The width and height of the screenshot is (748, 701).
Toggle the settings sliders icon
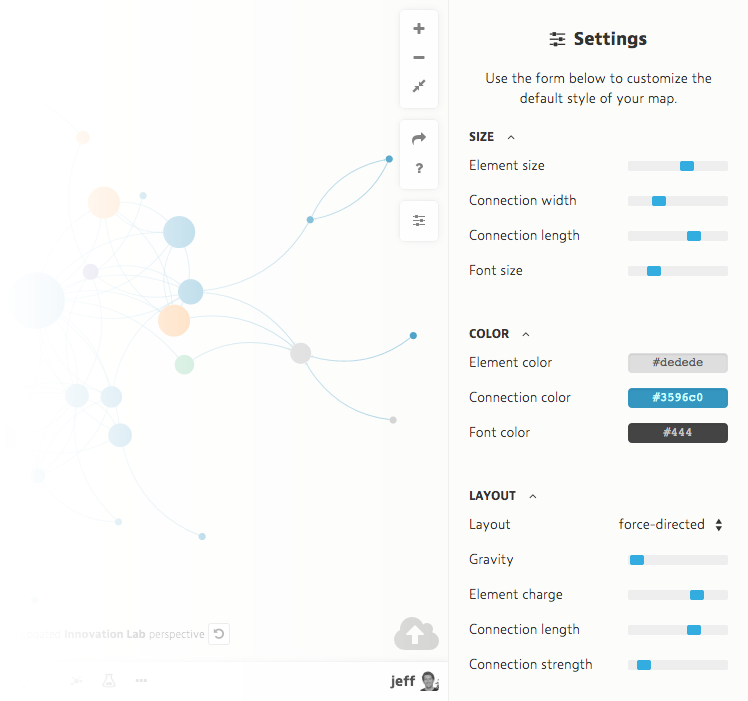[x=419, y=220]
